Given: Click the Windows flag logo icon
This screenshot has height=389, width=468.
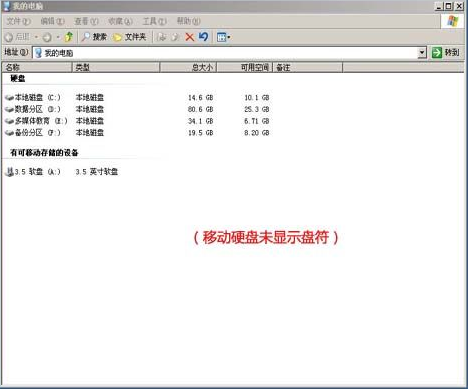Looking at the screenshot, I should [452, 21].
